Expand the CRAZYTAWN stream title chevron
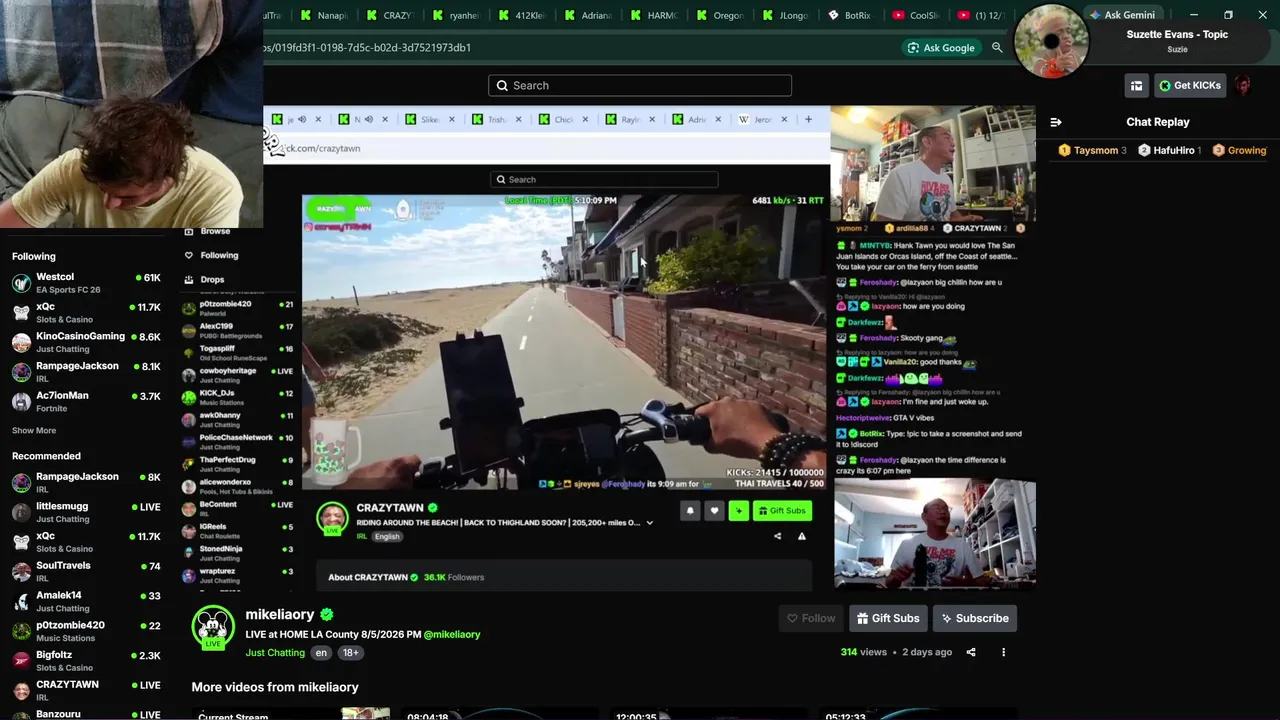Viewport: 1280px width, 720px height. click(x=650, y=523)
